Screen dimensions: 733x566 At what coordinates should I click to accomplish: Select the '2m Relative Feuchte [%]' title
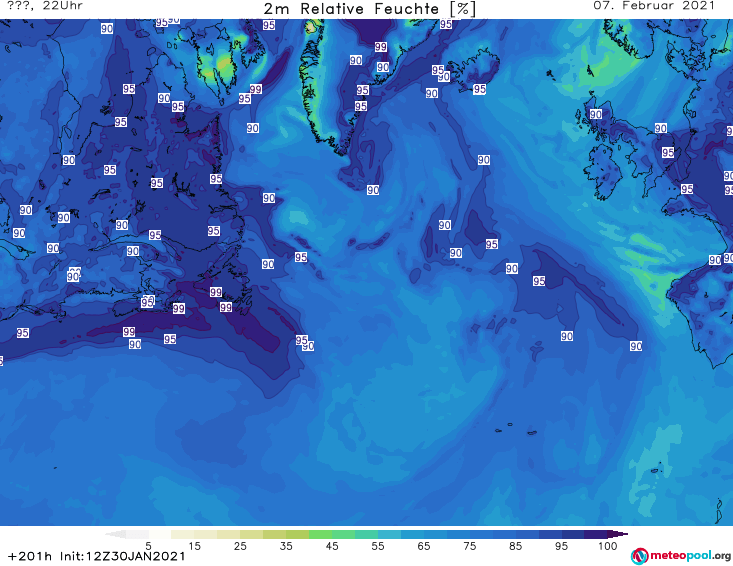click(x=369, y=9)
